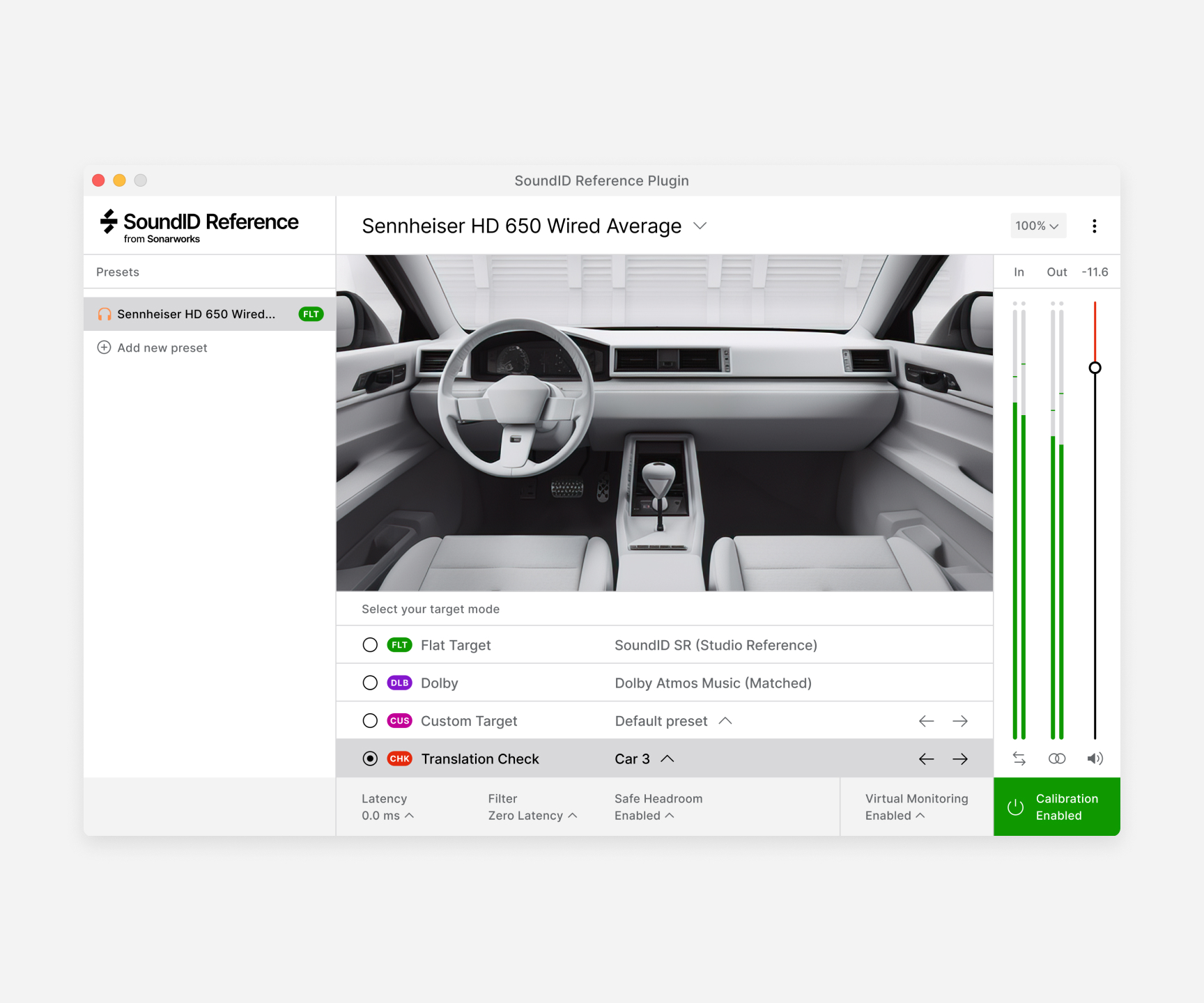Select the Dolby target mode
This screenshot has width=1204, height=1003.
[x=370, y=683]
